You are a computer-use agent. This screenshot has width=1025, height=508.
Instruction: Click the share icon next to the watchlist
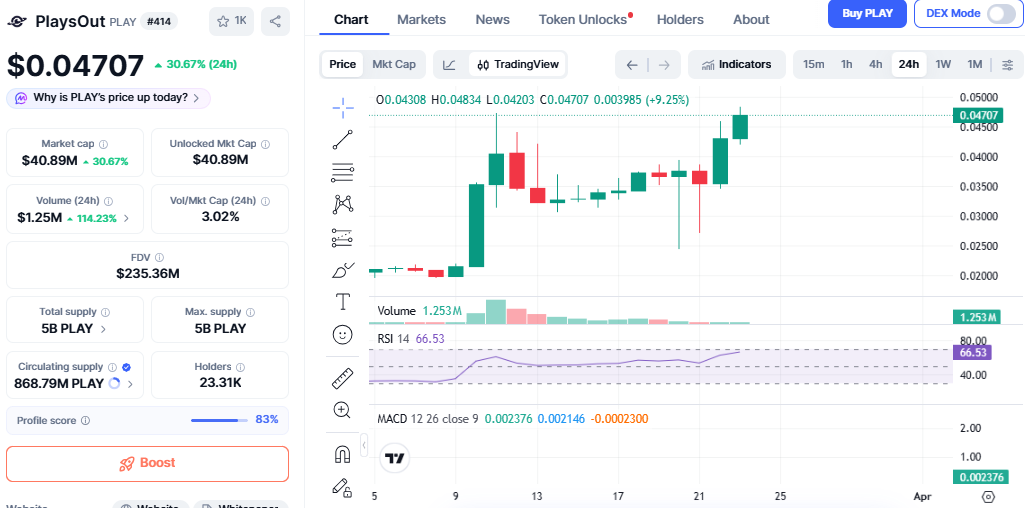[275, 22]
